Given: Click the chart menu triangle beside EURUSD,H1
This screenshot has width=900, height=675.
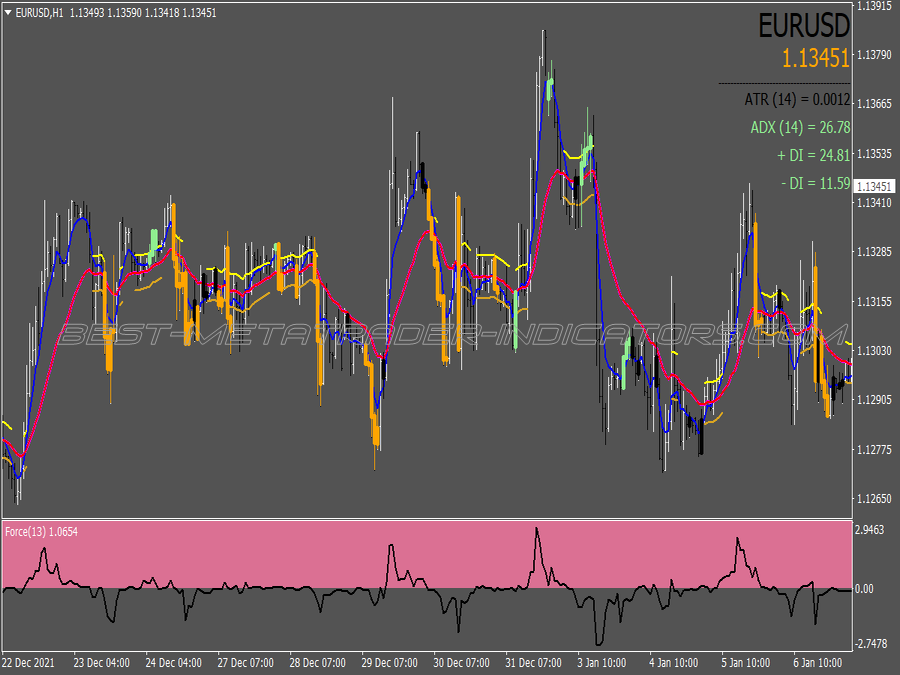Looking at the screenshot, I should [x=8, y=13].
